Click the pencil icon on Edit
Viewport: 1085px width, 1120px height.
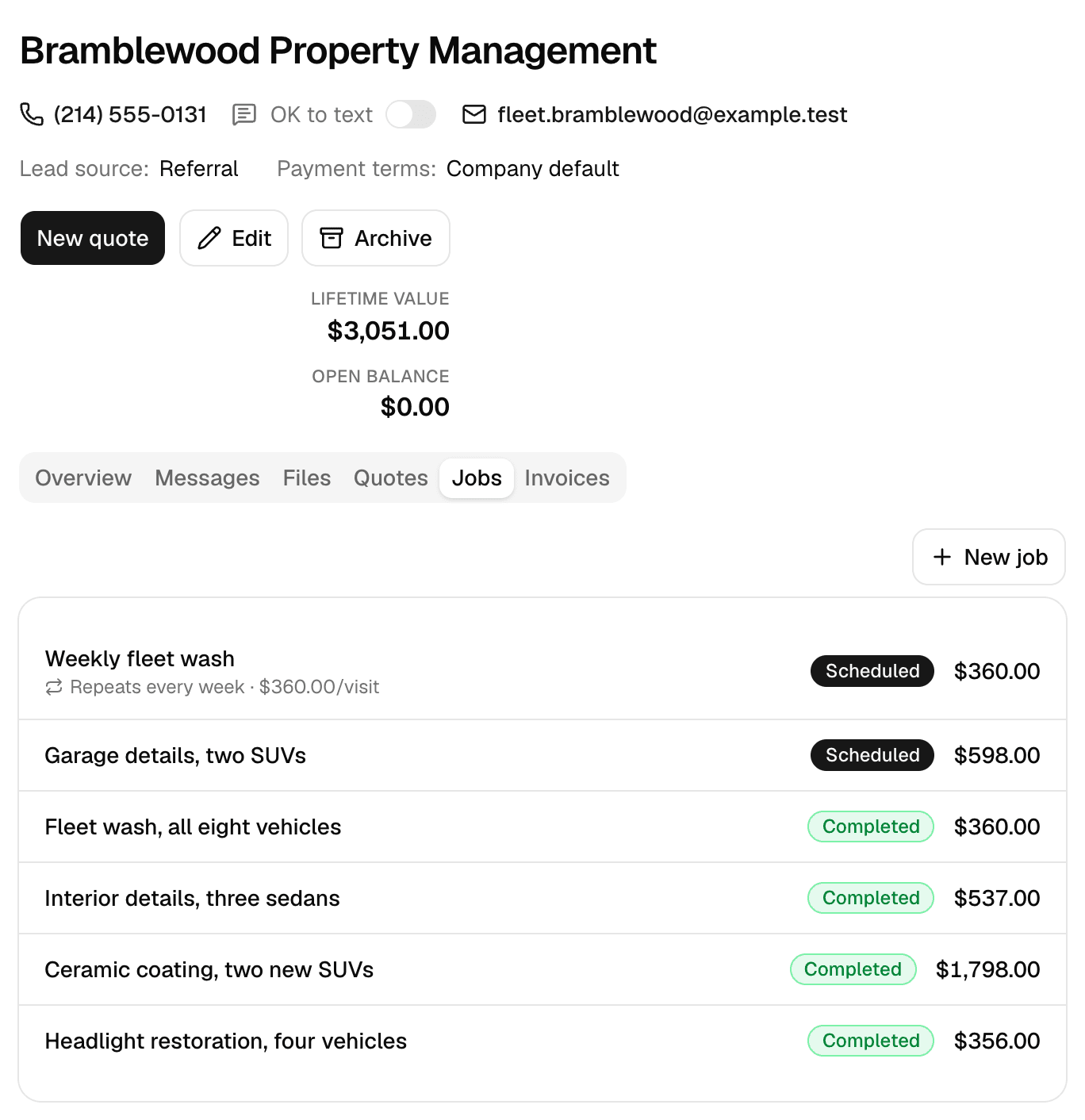[209, 238]
